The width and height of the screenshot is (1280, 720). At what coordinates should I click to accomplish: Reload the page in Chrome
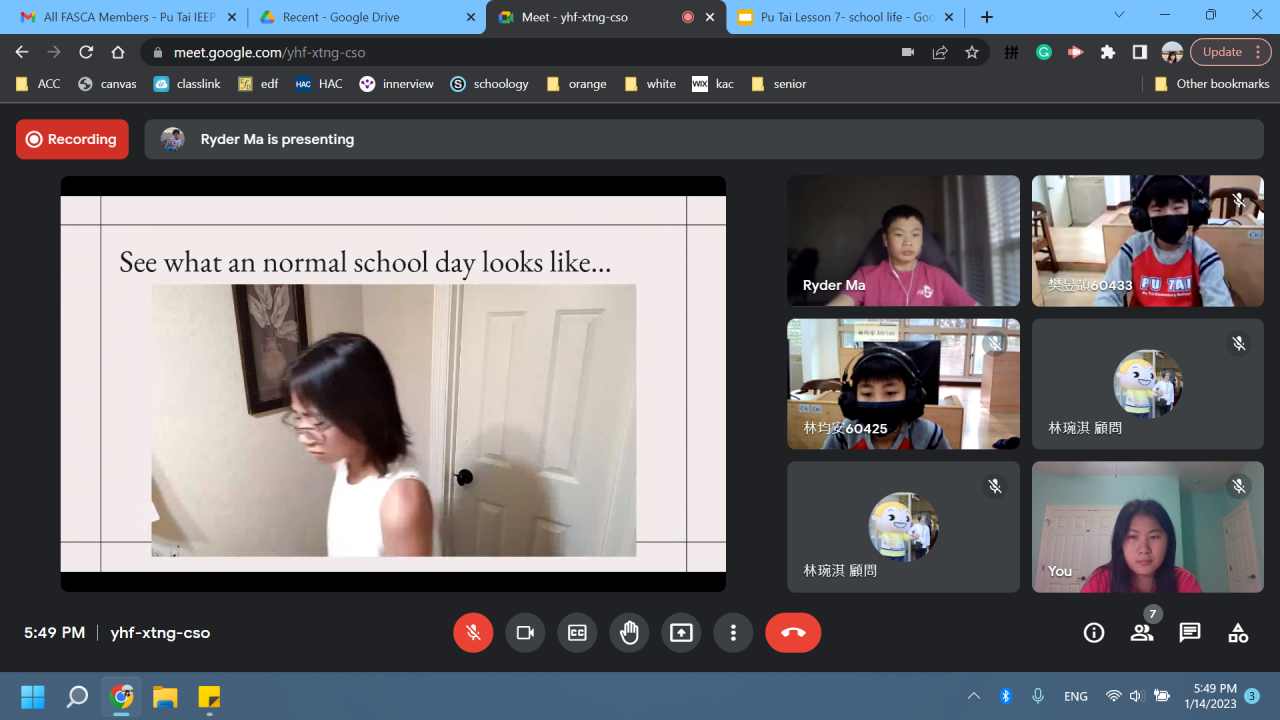coord(86,52)
